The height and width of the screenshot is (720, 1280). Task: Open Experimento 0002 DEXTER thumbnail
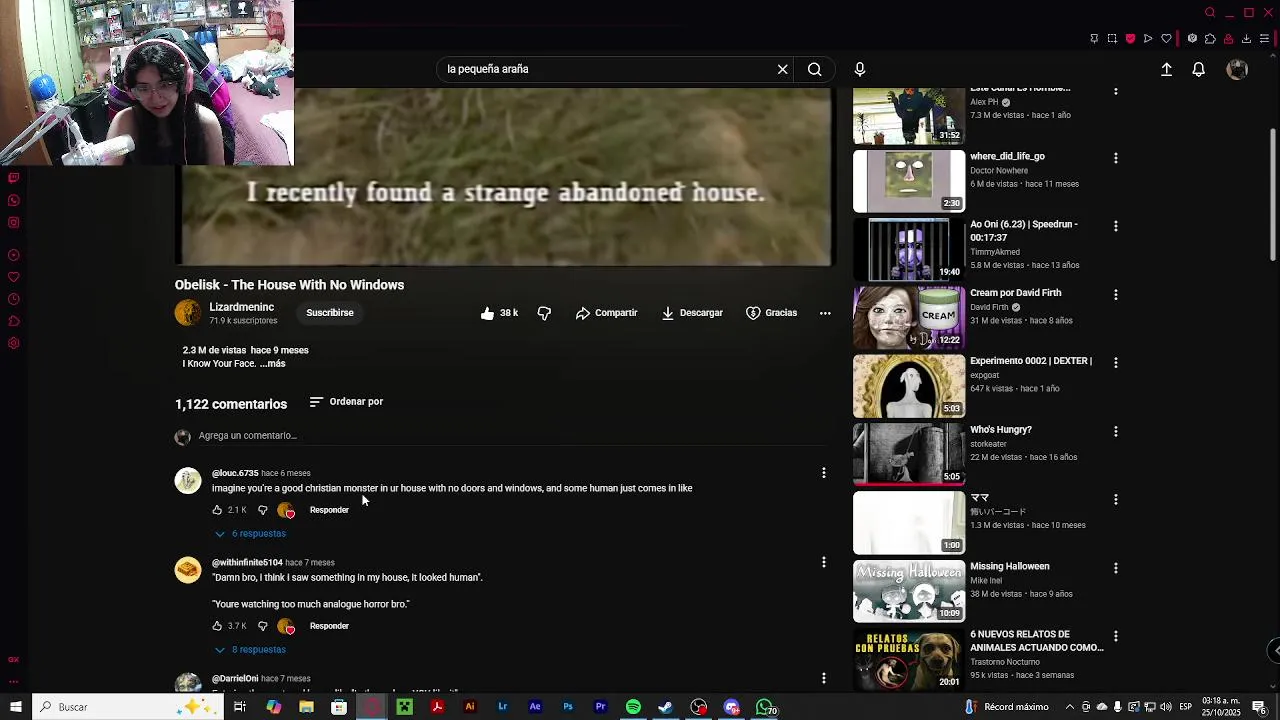click(909, 386)
